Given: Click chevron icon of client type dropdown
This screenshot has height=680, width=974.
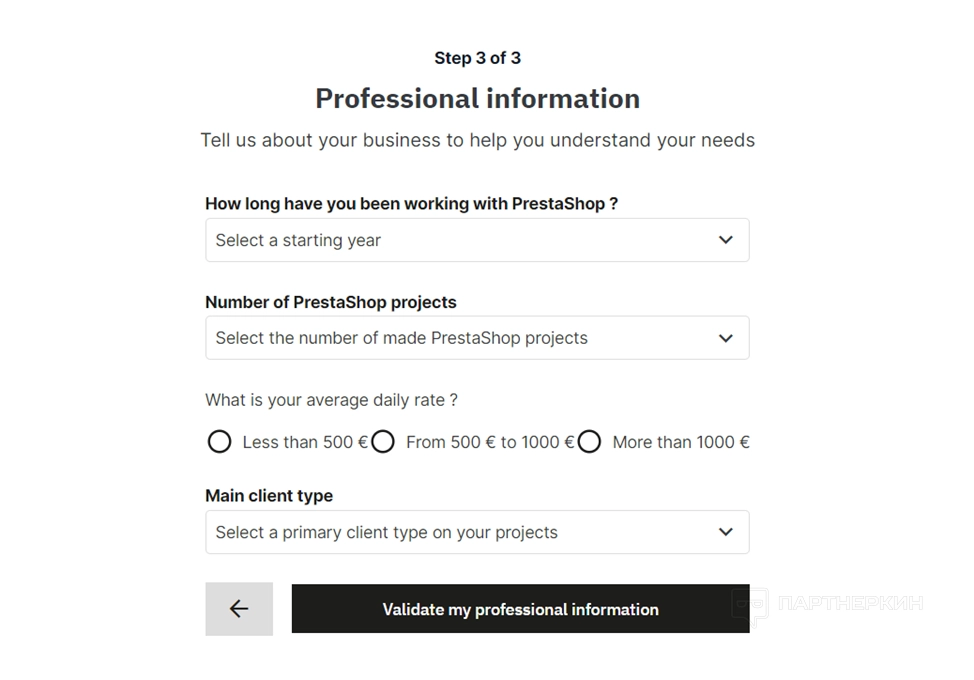Looking at the screenshot, I should 726,532.
